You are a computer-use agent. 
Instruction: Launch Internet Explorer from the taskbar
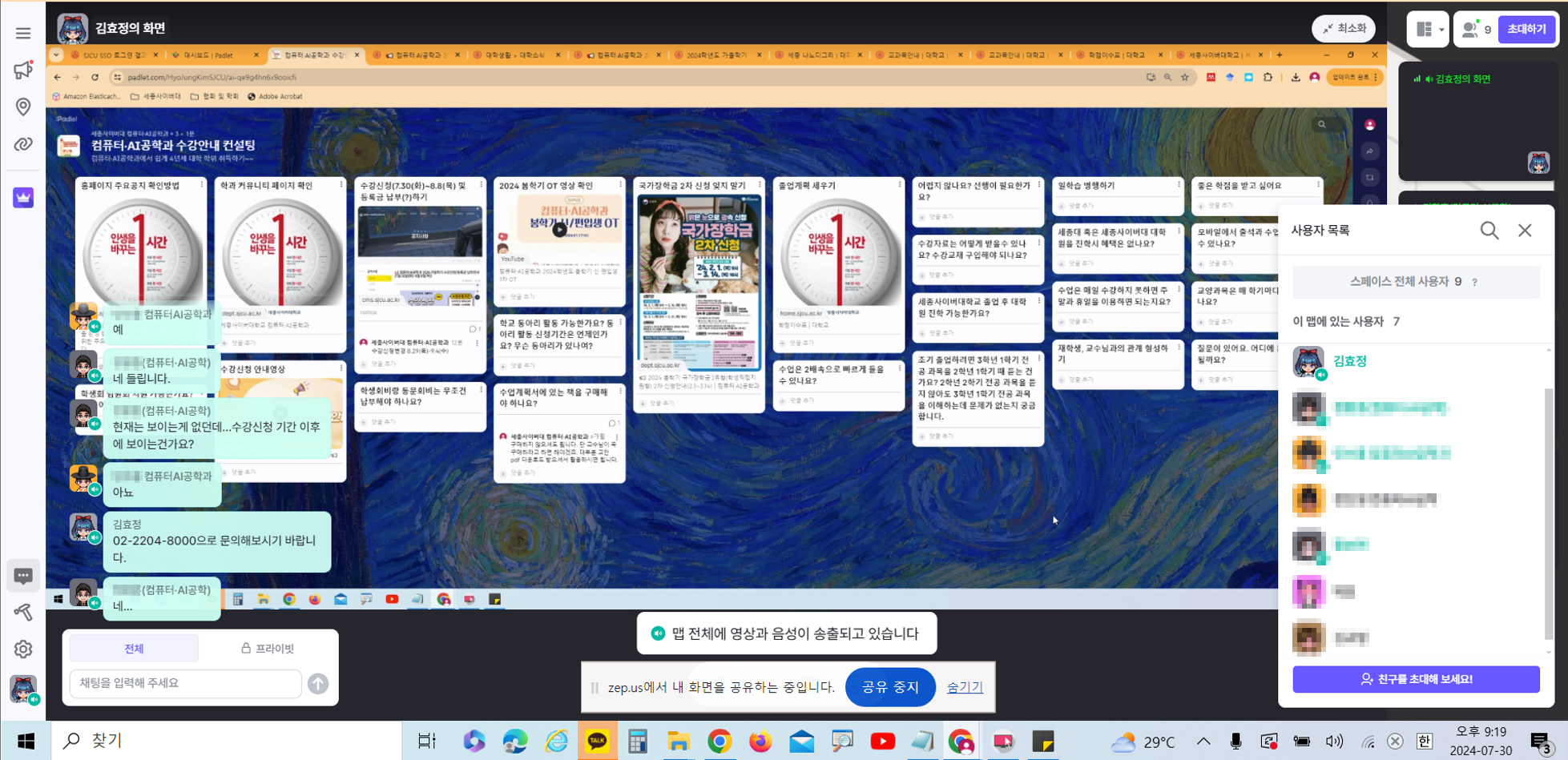(556, 741)
